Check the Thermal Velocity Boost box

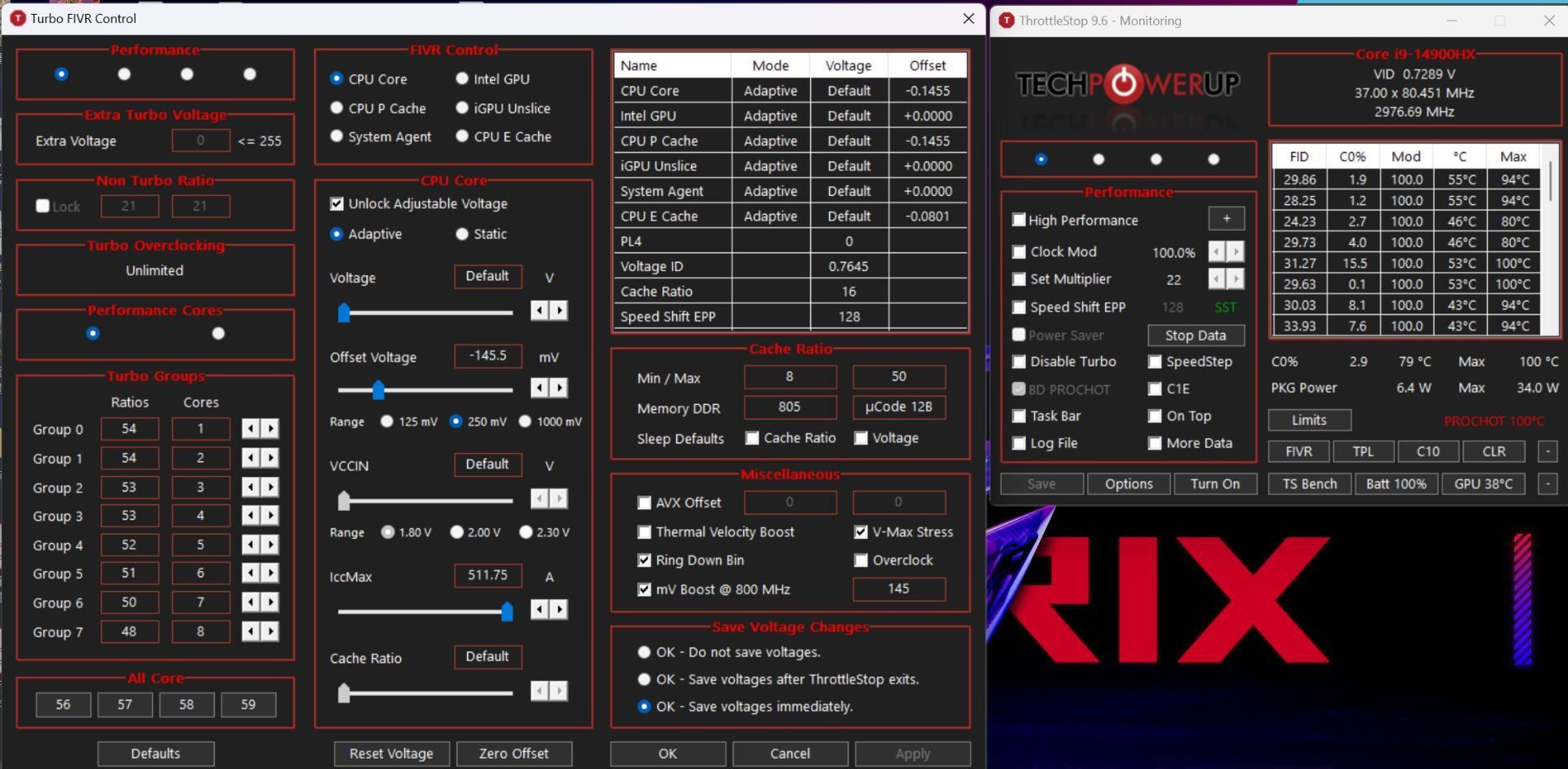pos(644,531)
